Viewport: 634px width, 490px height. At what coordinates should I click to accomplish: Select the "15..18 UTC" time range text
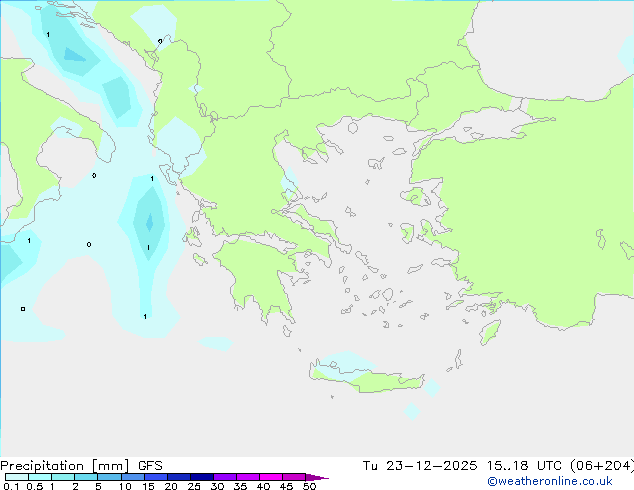click(524, 466)
